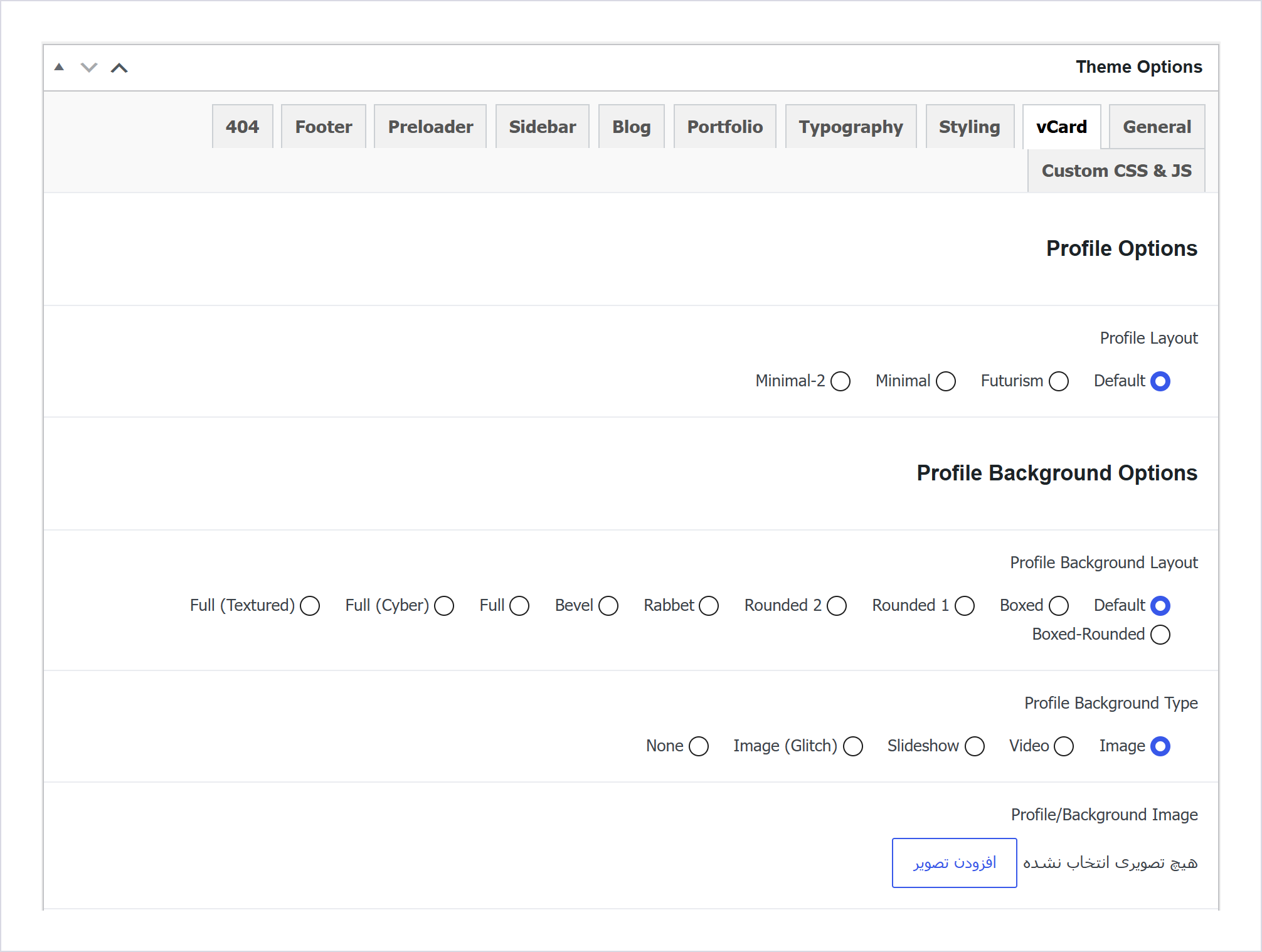
Task: Choose Full (Textured) background layout
Action: pos(310,606)
